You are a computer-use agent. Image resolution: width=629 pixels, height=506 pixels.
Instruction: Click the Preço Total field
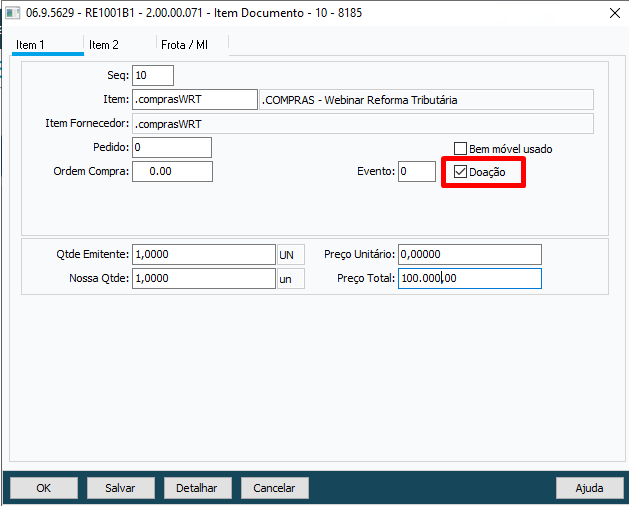(x=470, y=278)
